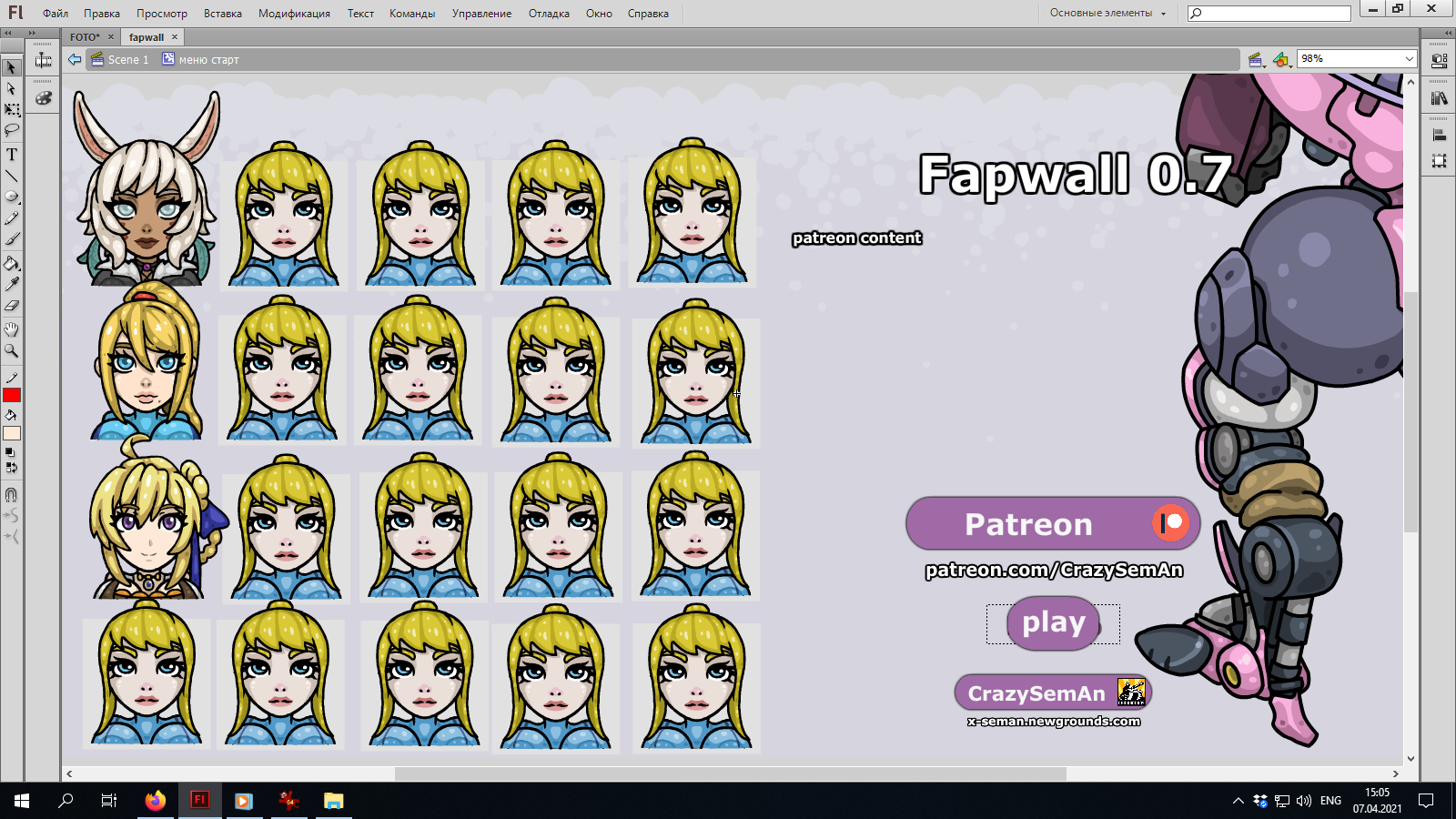Click the peach fill color swatch
1456x819 pixels.
point(12,433)
